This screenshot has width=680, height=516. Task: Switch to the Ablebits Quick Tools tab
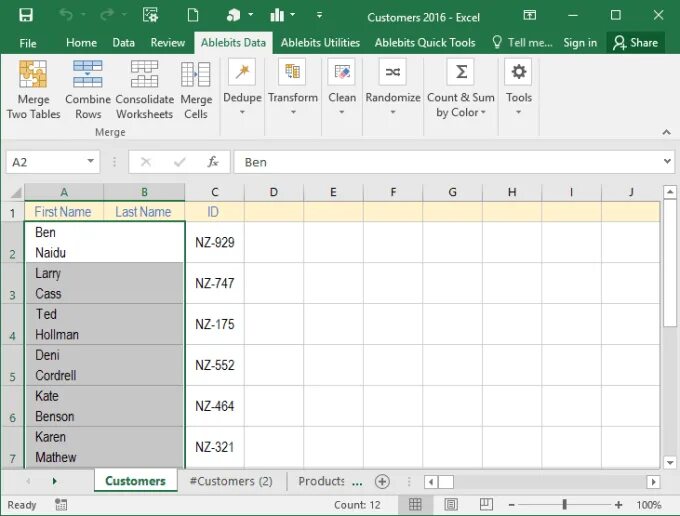pyautogui.click(x=425, y=42)
